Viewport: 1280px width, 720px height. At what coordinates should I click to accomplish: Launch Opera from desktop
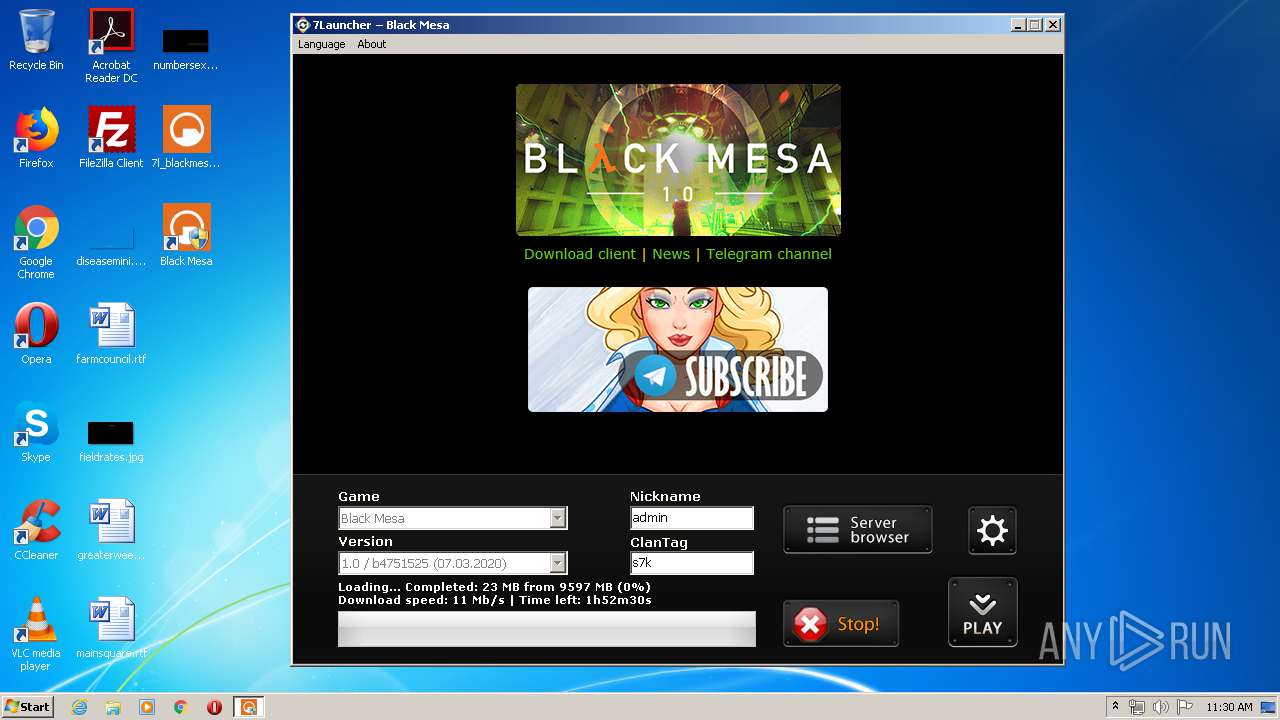[36, 334]
